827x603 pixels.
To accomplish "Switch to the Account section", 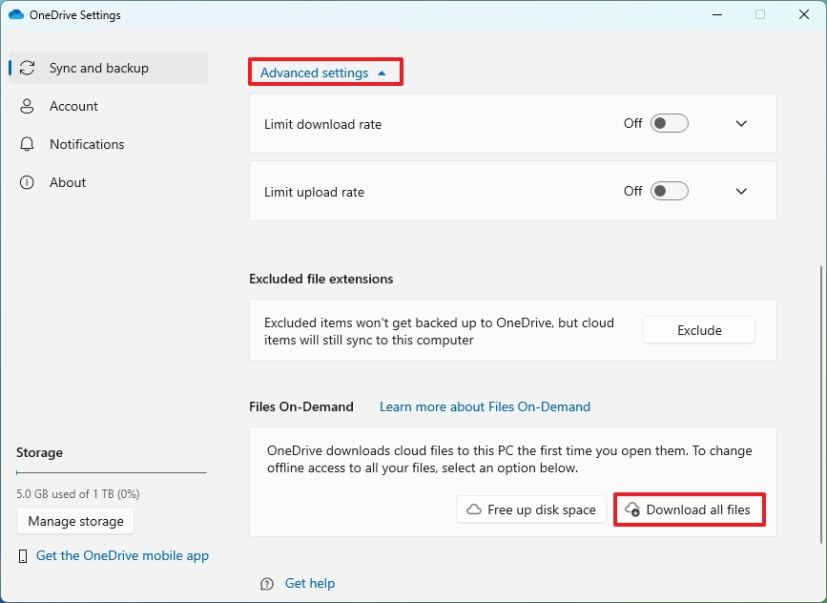I will (73, 106).
